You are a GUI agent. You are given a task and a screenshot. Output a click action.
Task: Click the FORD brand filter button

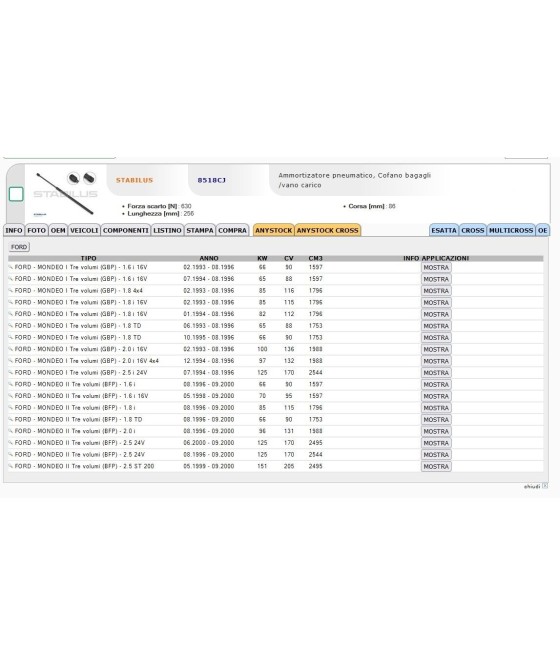coord(19,247)
